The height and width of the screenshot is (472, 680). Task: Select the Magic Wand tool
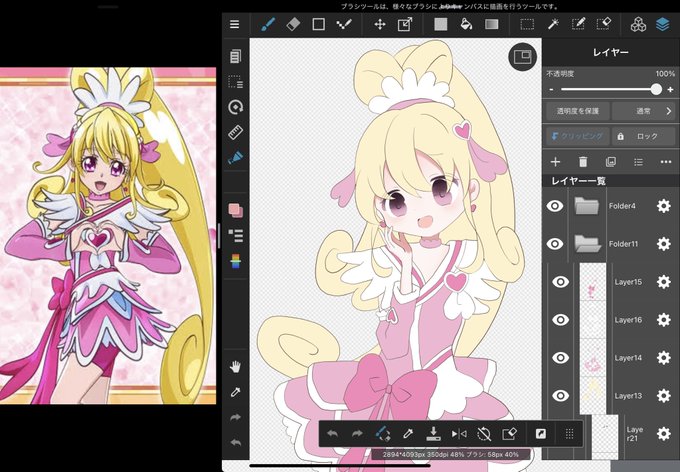tap(552, 24)
